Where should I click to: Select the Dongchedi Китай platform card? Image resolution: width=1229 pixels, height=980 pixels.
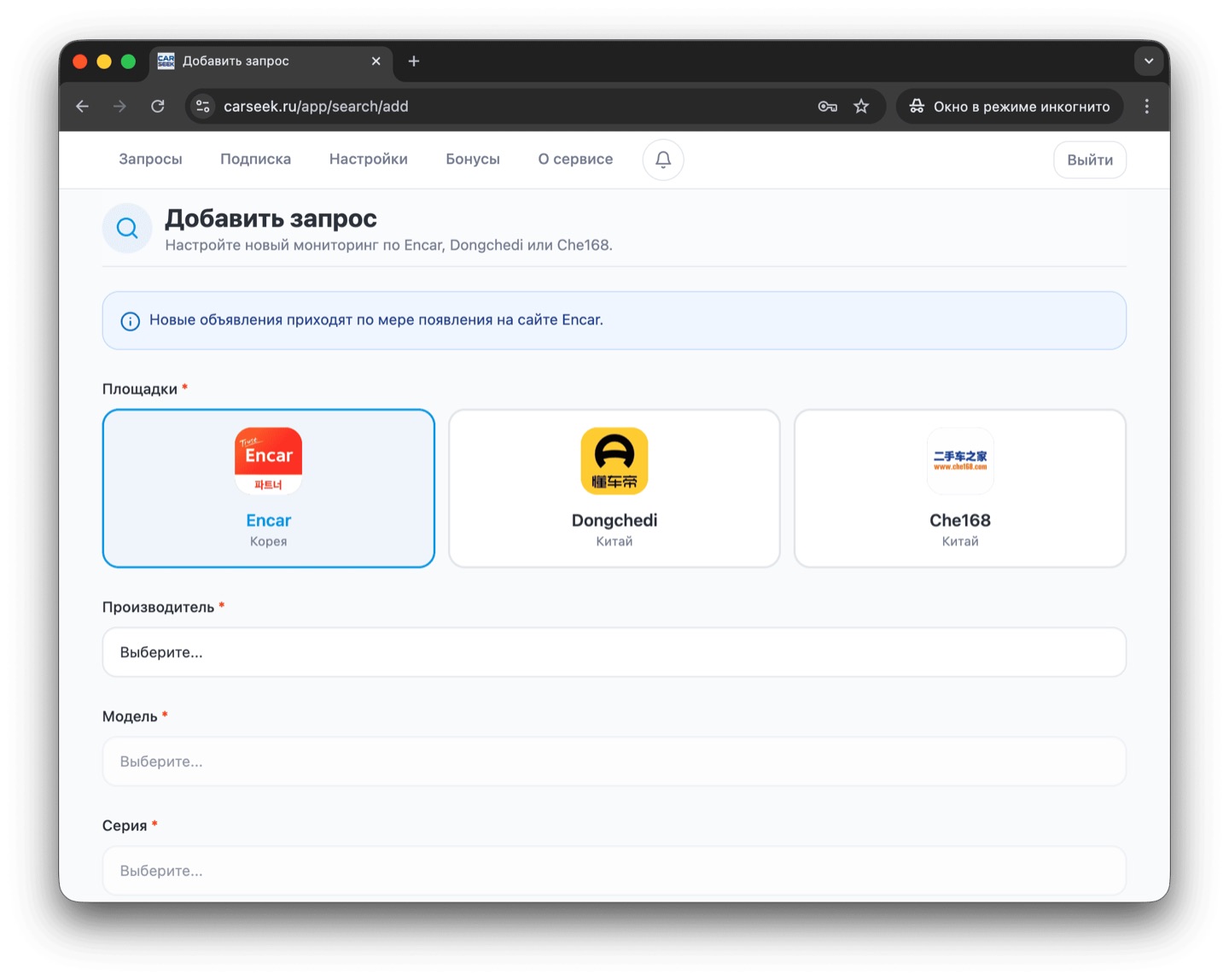[x=614, y=488]
